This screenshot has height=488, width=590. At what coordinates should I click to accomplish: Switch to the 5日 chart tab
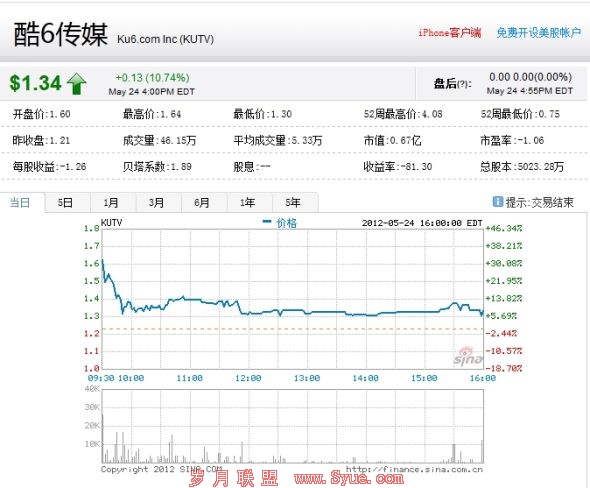click(x=65, y=203)
